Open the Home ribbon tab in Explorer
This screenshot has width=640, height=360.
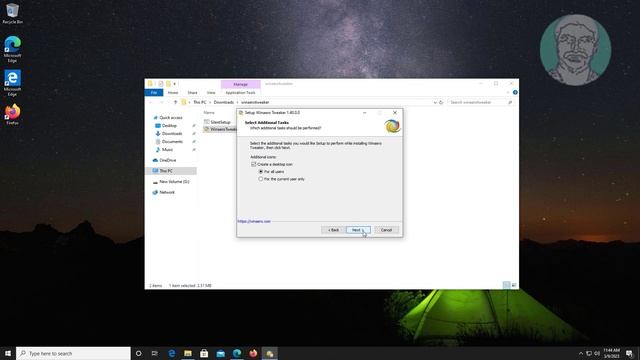[173, 93]
